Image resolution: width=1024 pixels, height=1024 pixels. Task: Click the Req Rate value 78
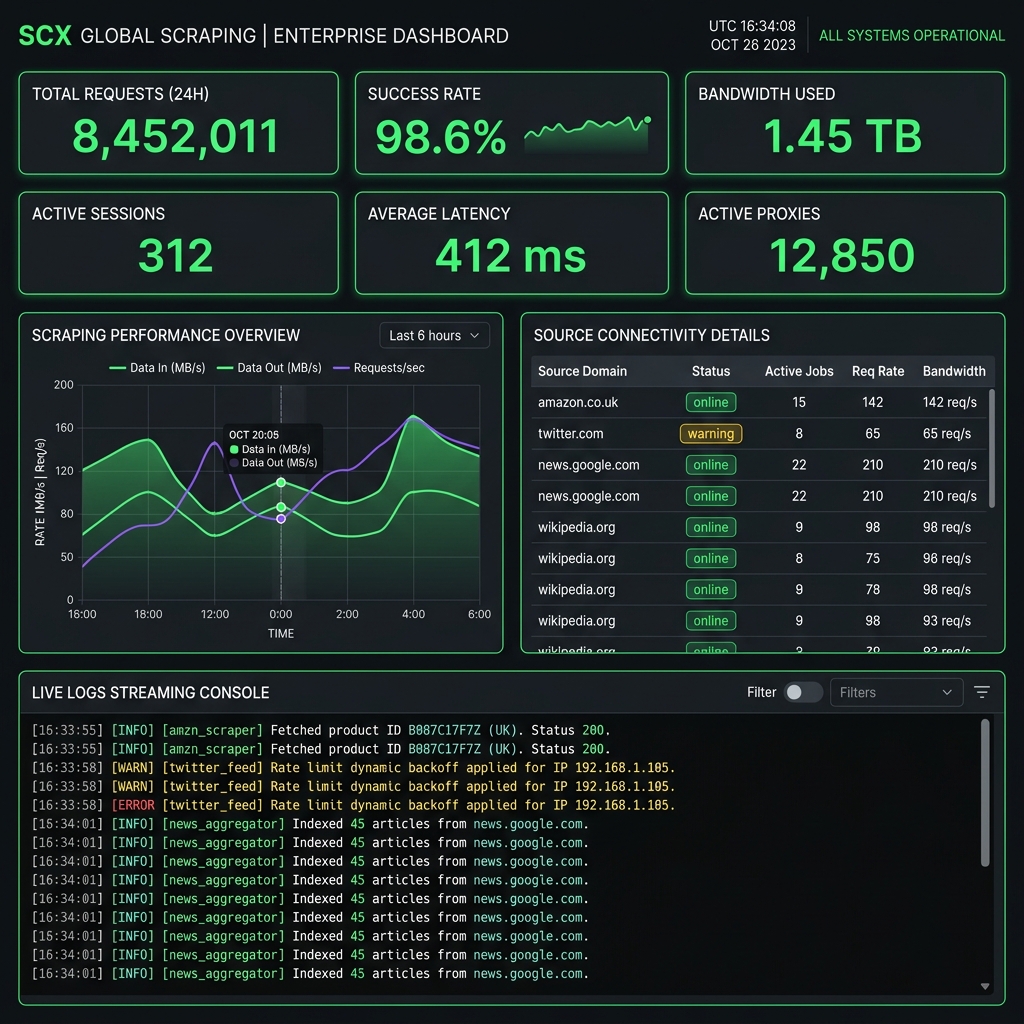click(872, 590)
